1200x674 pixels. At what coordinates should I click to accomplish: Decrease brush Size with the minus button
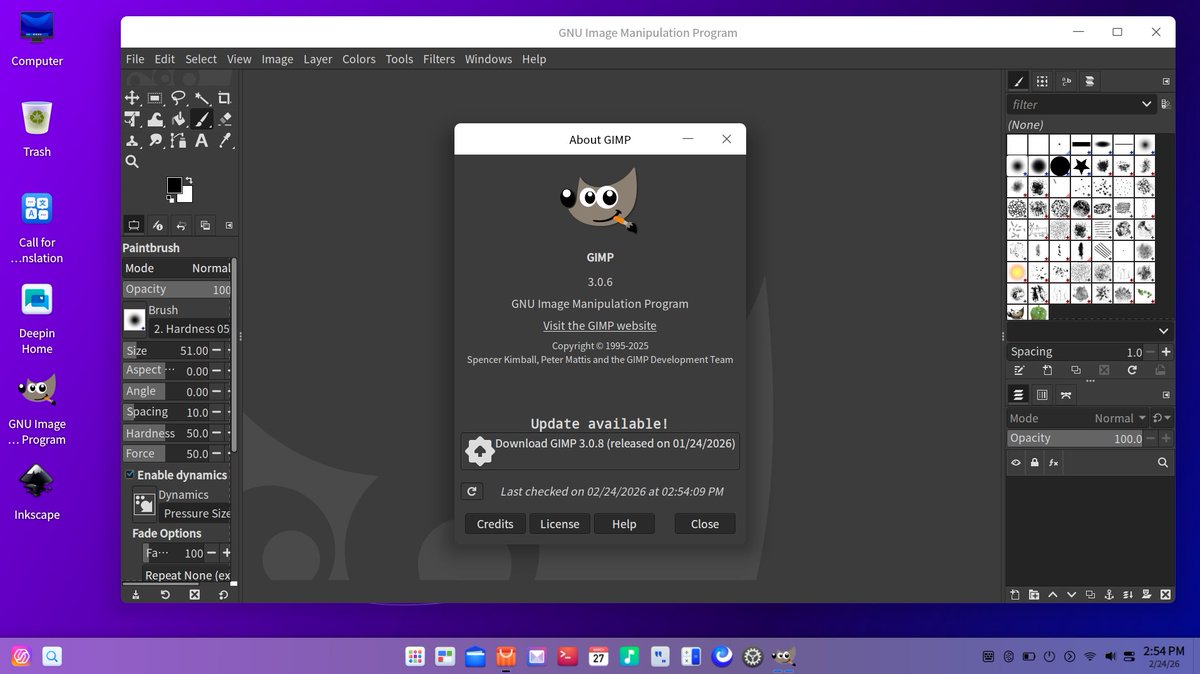217,351
